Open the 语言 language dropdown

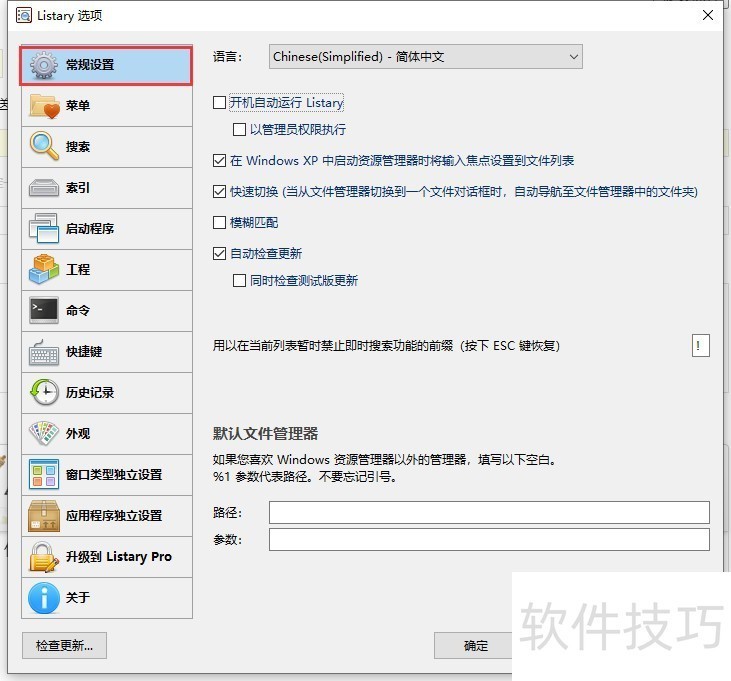point(426,57)
